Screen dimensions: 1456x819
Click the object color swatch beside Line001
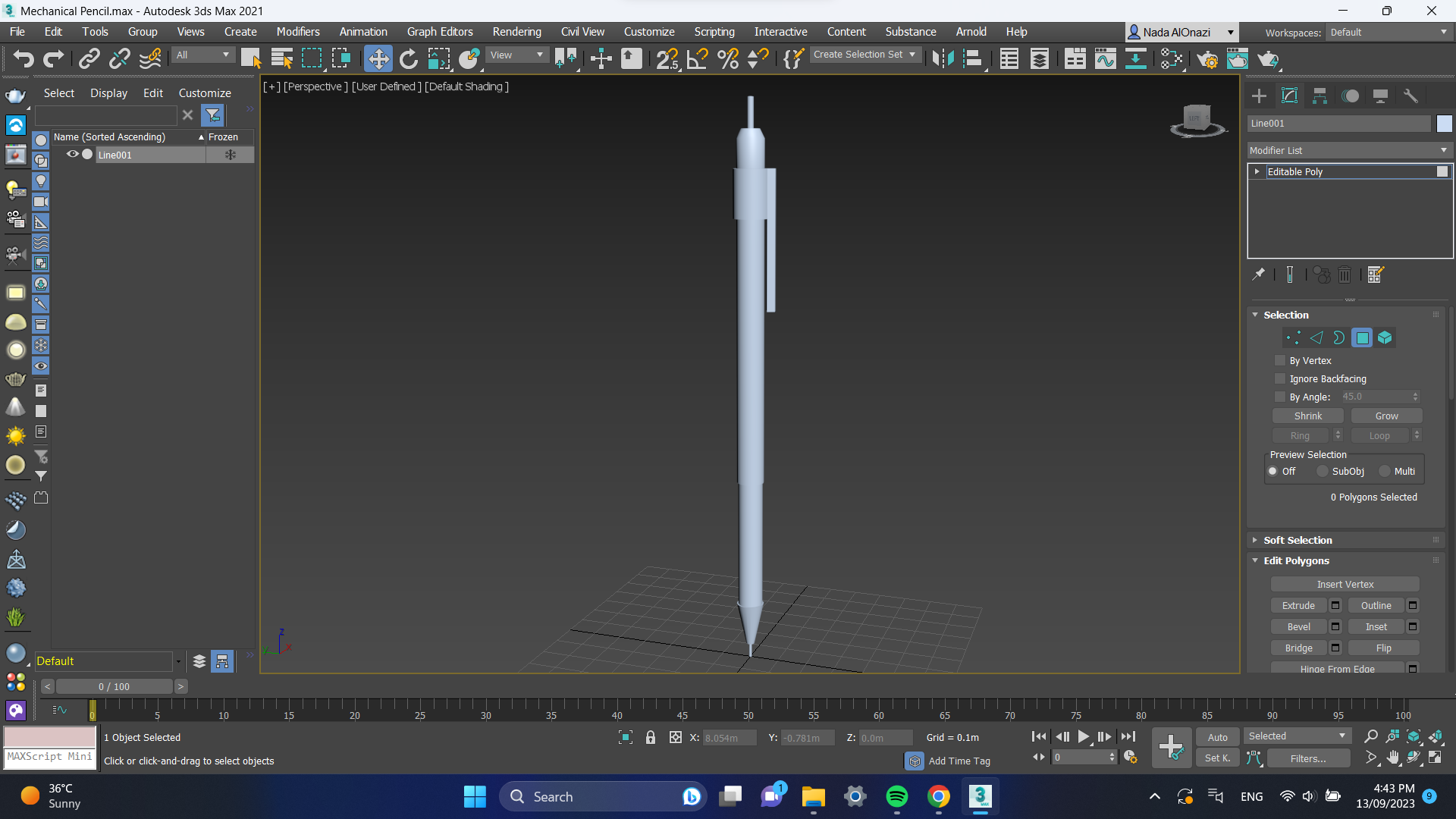[1444, 123]
